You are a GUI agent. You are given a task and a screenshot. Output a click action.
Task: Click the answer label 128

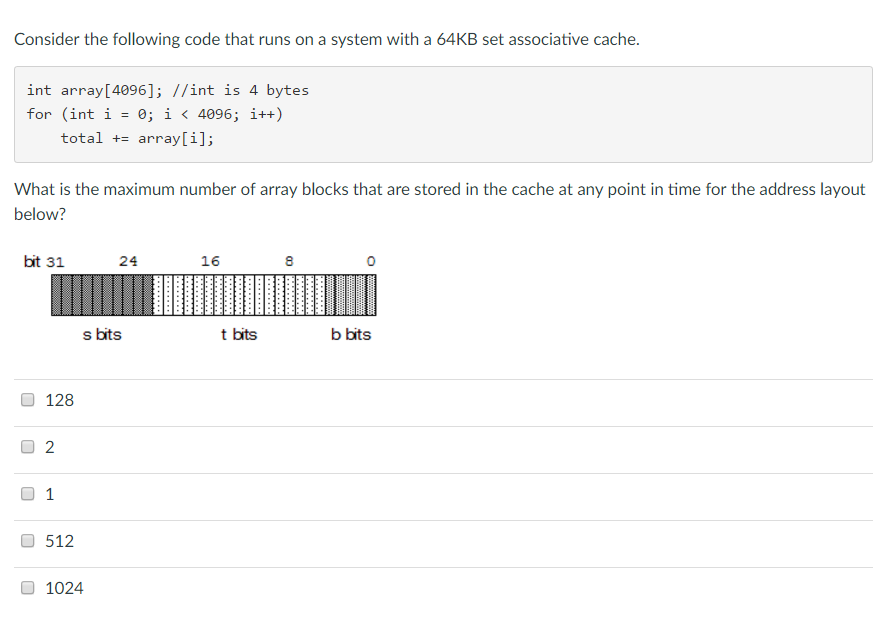click(x=59, y=400)
